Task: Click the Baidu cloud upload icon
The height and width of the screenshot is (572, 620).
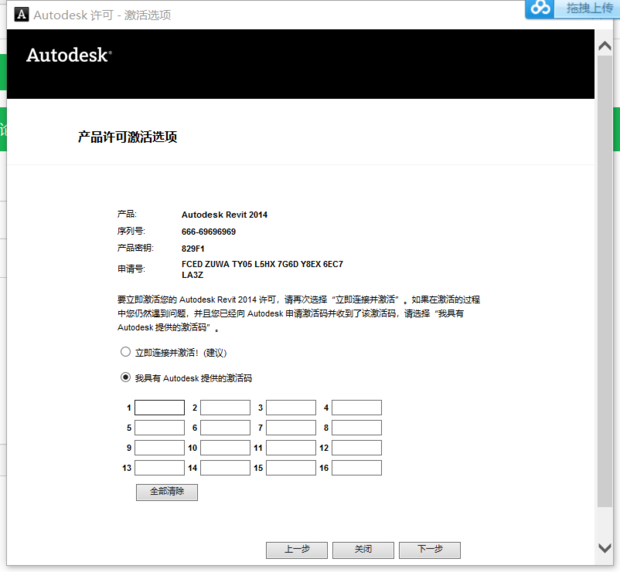Action: (541, 9)
